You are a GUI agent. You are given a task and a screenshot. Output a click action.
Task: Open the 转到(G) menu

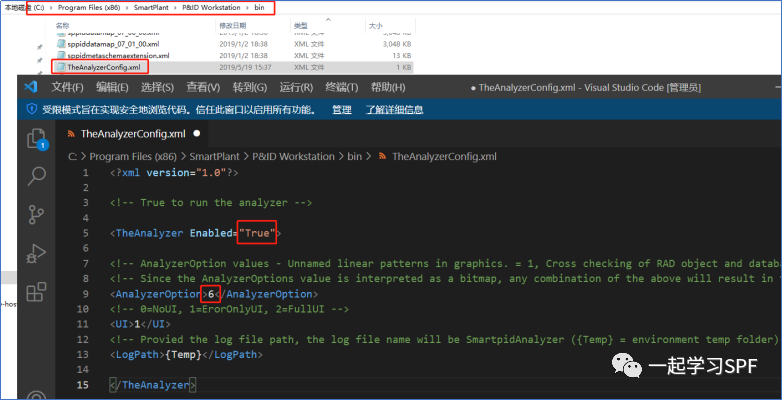(250, 87)
